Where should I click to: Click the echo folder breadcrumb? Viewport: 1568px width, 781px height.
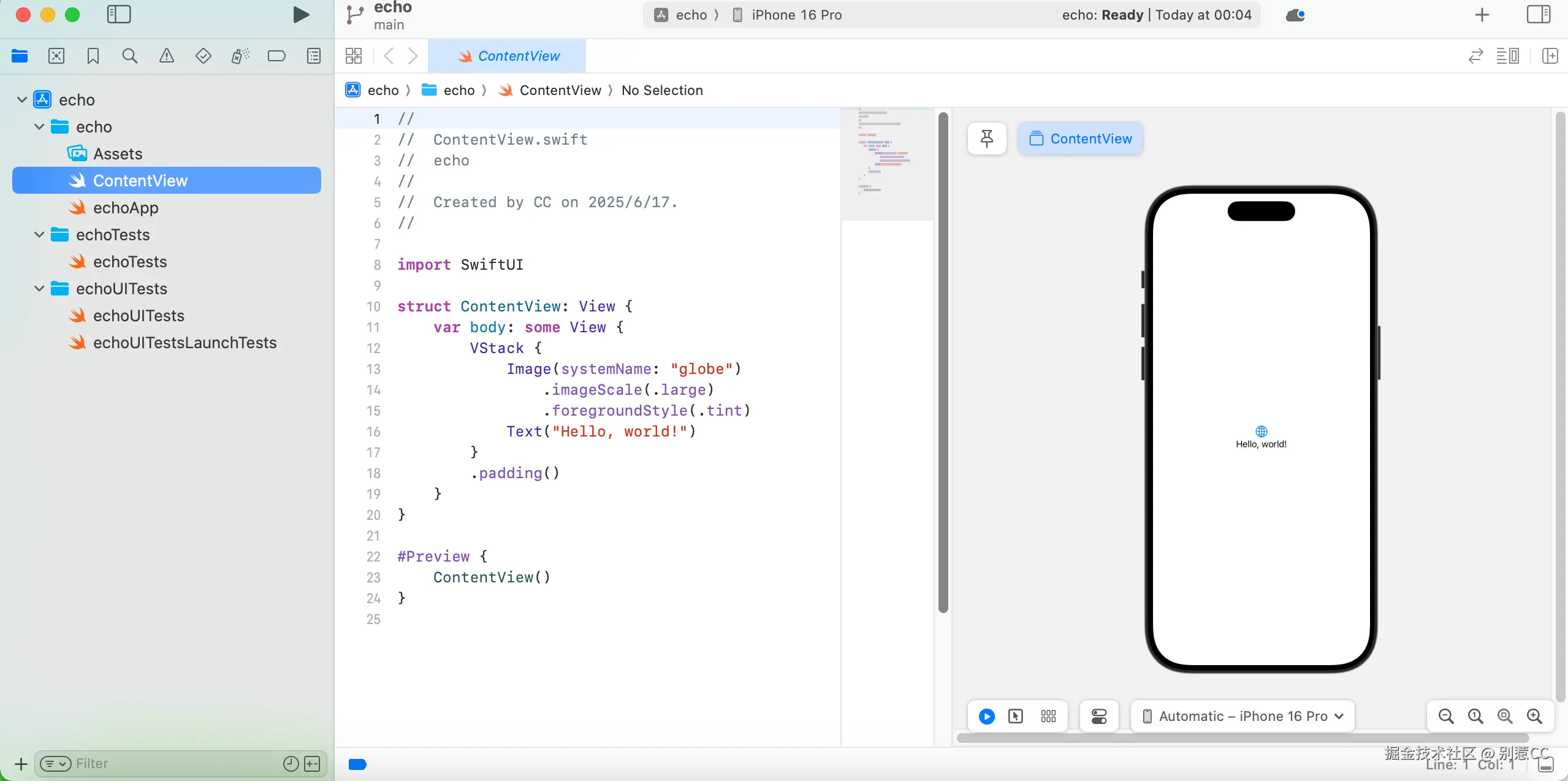pos(448,90)
